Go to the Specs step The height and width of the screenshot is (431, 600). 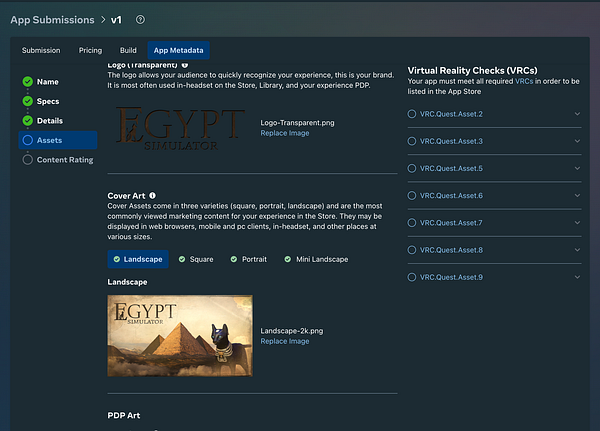48,101
